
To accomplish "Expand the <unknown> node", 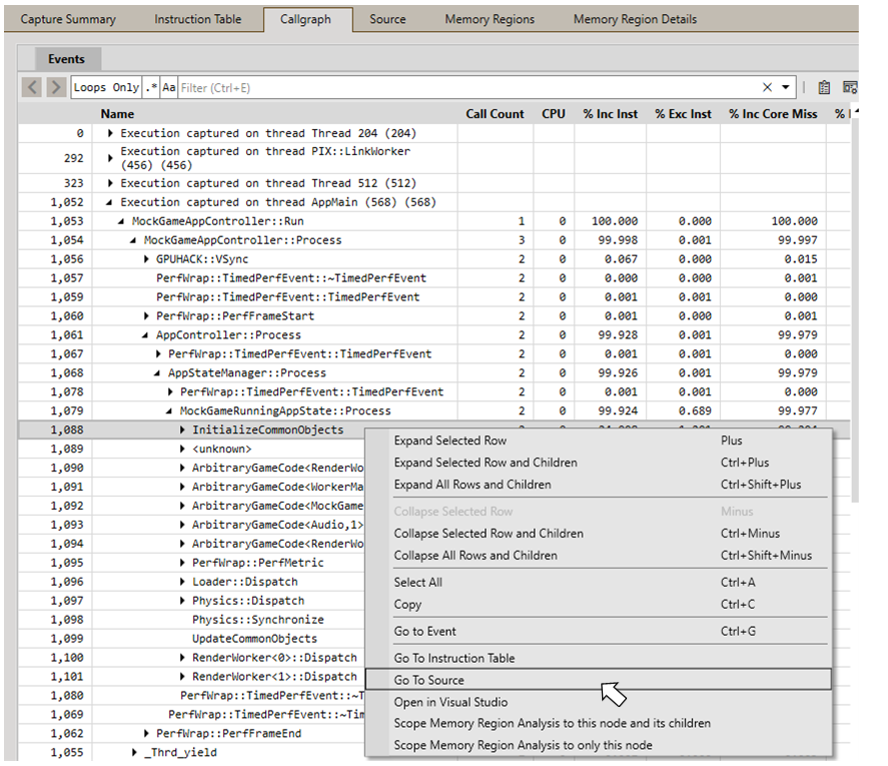I will pyautogui.click(x=182, y=449).
